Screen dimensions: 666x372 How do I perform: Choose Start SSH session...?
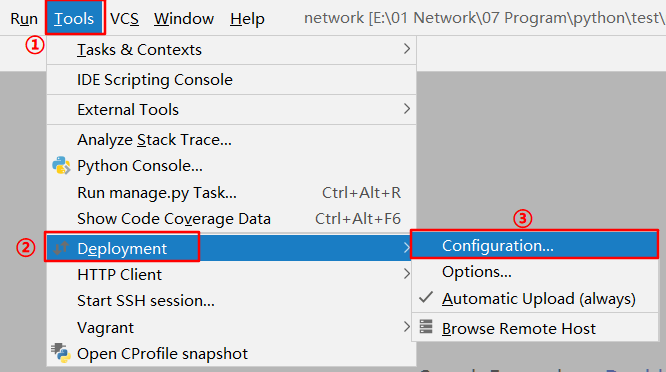(x=231, y=301)
